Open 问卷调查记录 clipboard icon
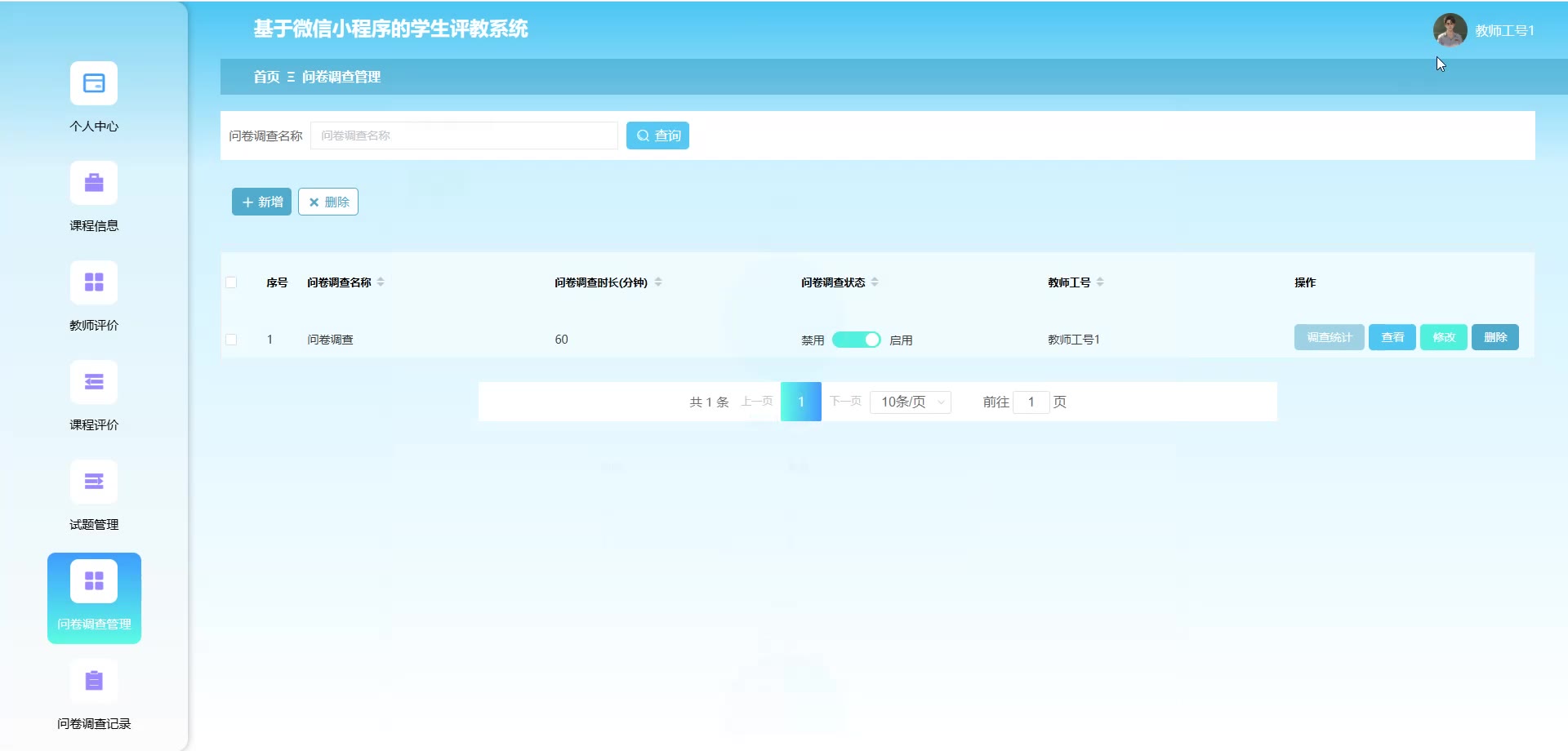The height and width of the screenshot is (751, 1568). (x=94, y=681)
